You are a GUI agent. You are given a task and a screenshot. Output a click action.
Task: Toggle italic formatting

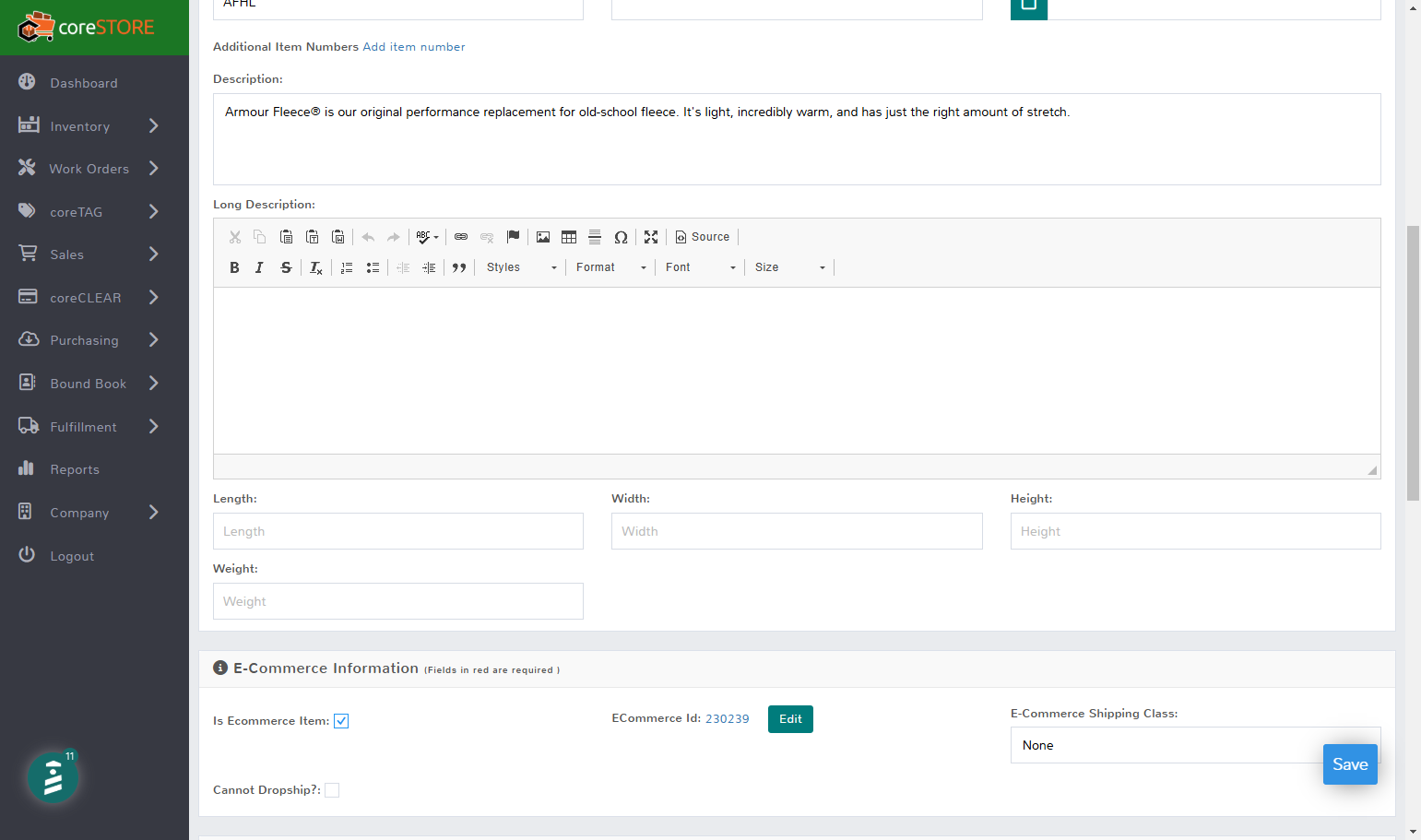[259, 267]
